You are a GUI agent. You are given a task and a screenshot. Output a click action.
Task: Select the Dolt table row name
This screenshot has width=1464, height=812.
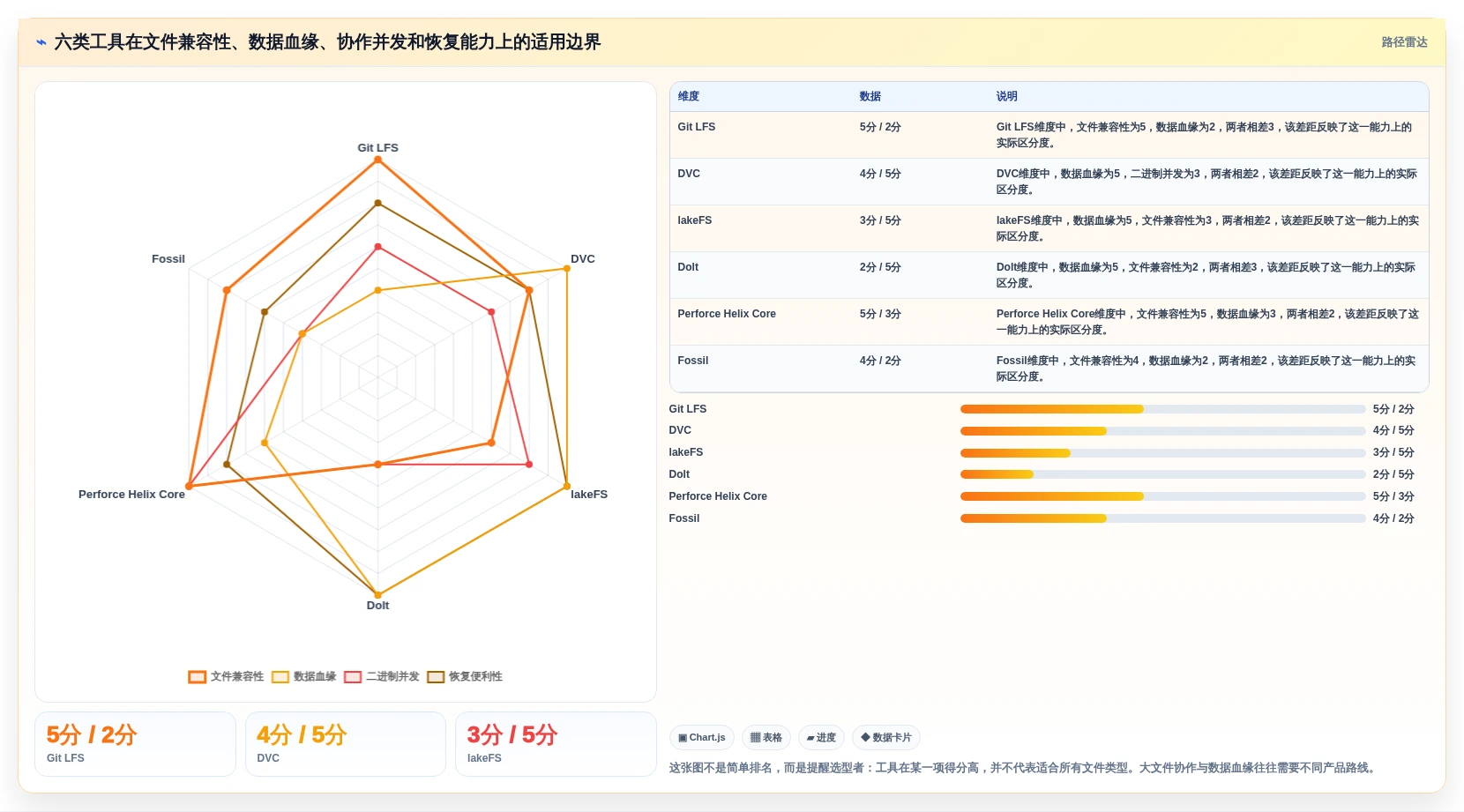[688, 267]
